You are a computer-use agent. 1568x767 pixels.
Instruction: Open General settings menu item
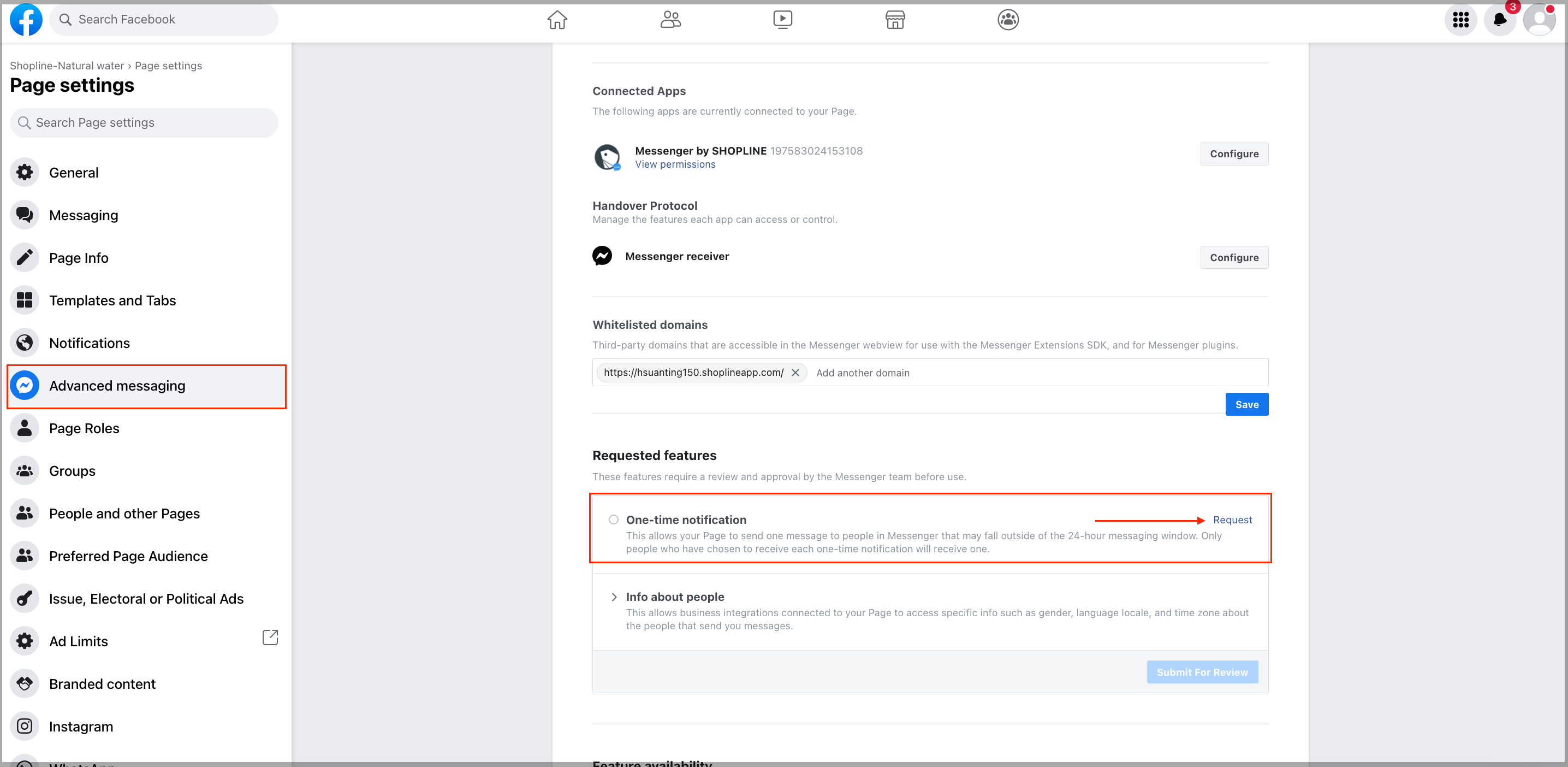point(144,173)
